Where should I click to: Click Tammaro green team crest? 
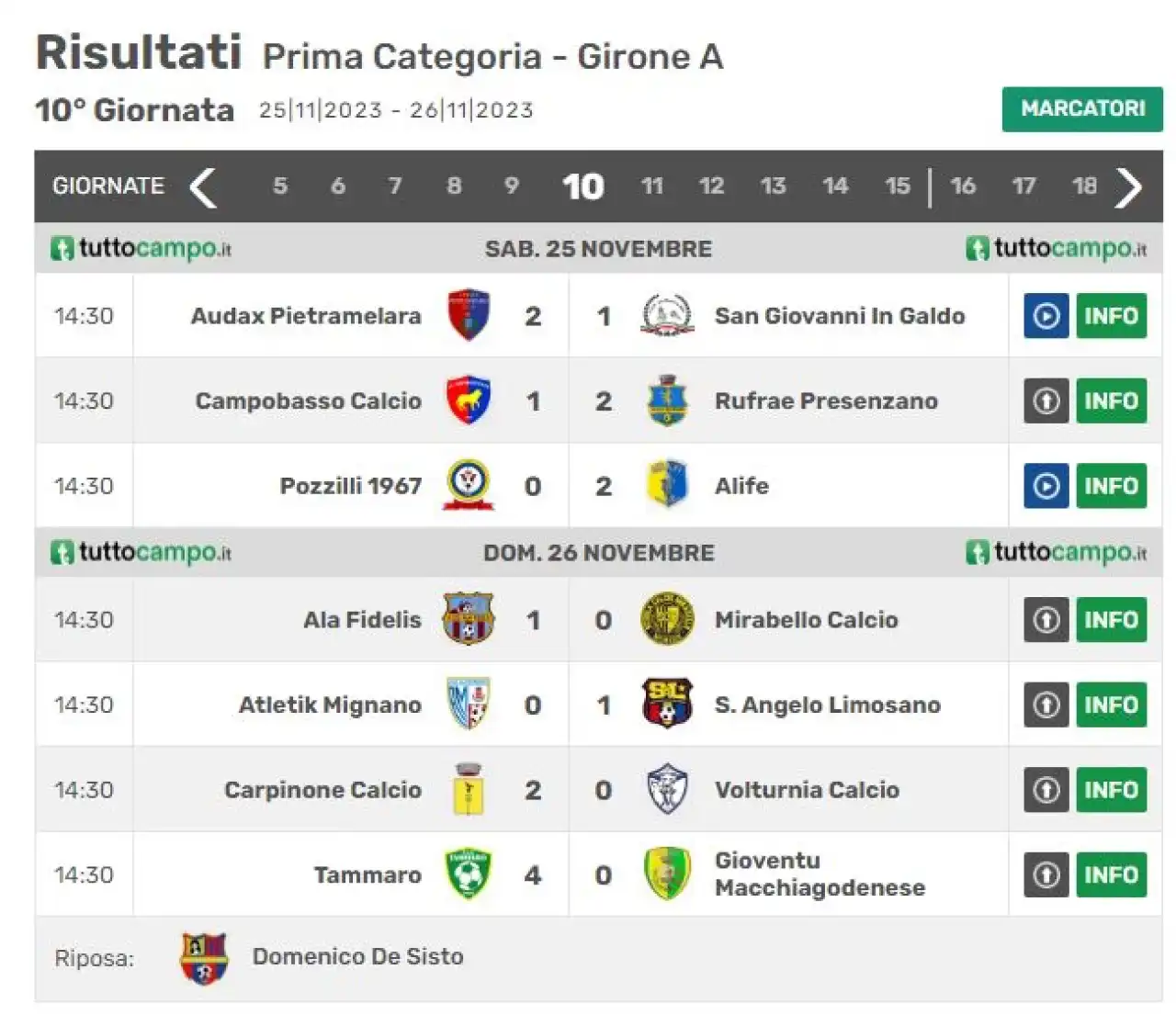pos(468,874)
